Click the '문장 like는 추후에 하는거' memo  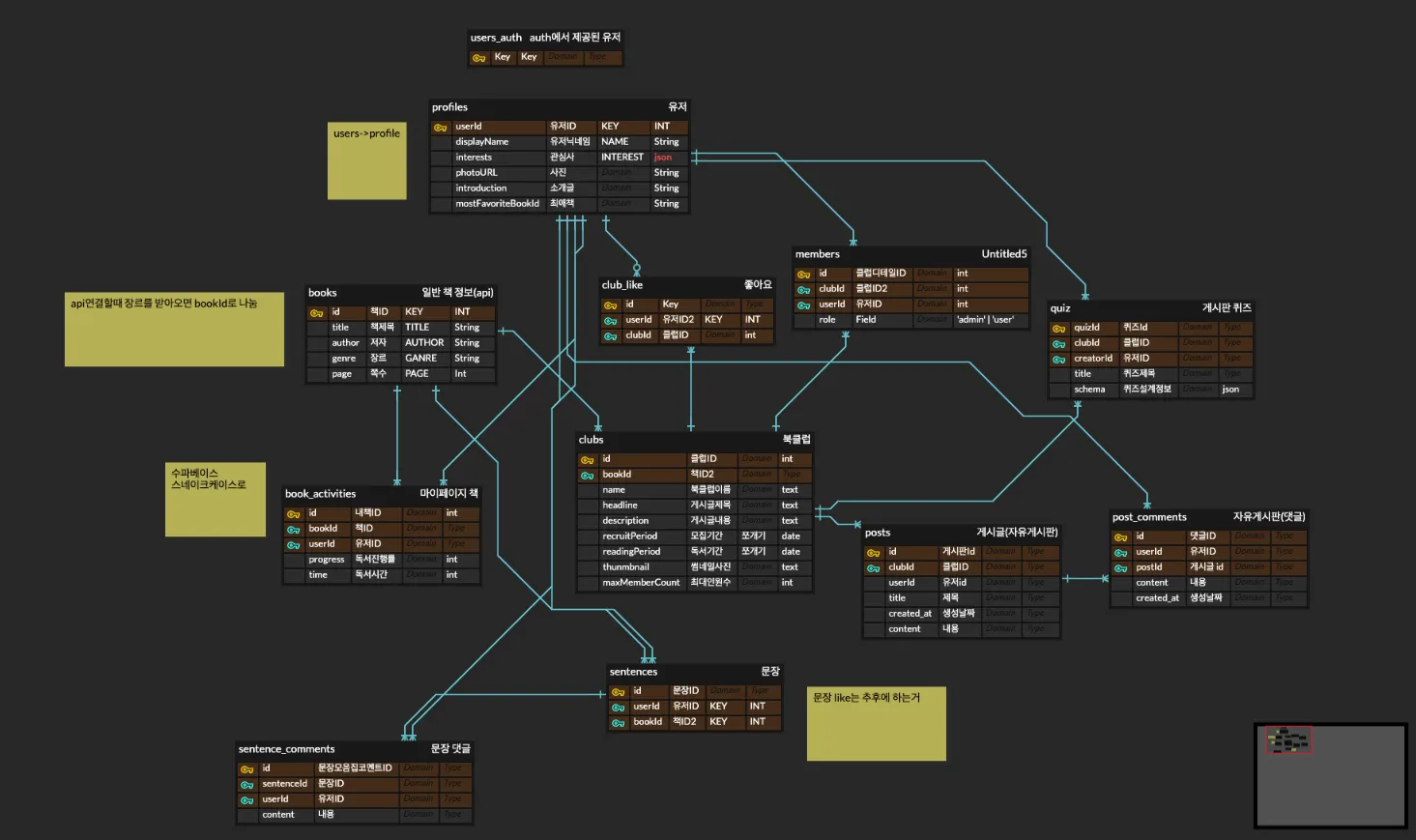click(x=877, y=724)
